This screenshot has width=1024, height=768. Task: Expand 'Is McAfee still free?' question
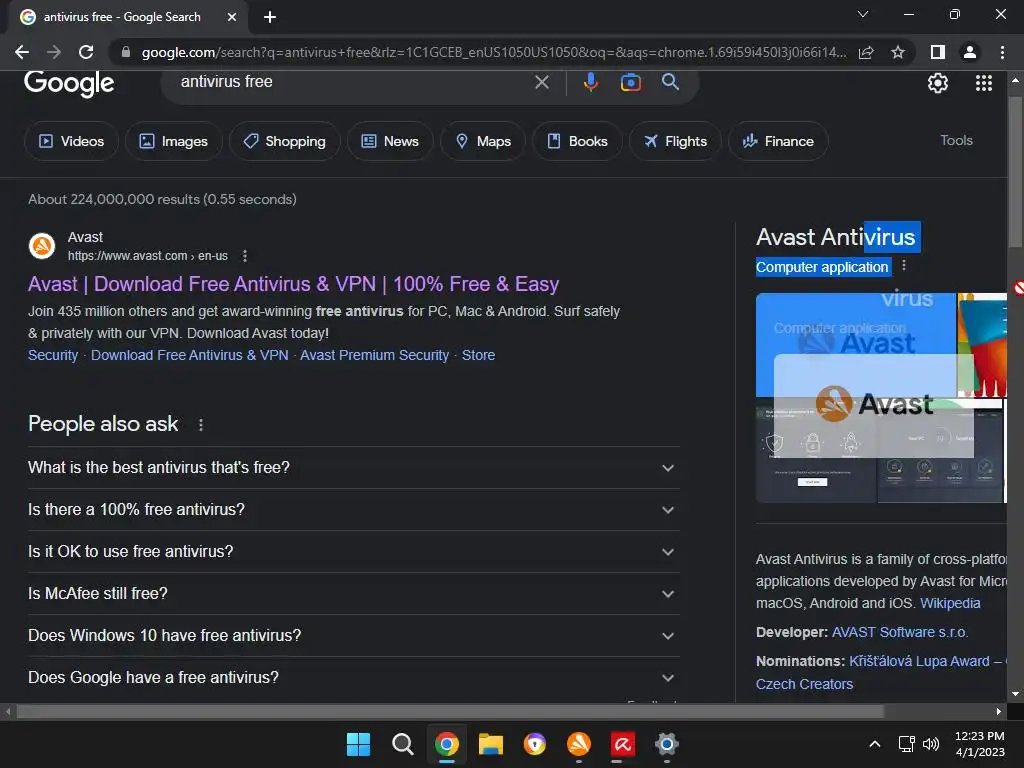[353, 594]
